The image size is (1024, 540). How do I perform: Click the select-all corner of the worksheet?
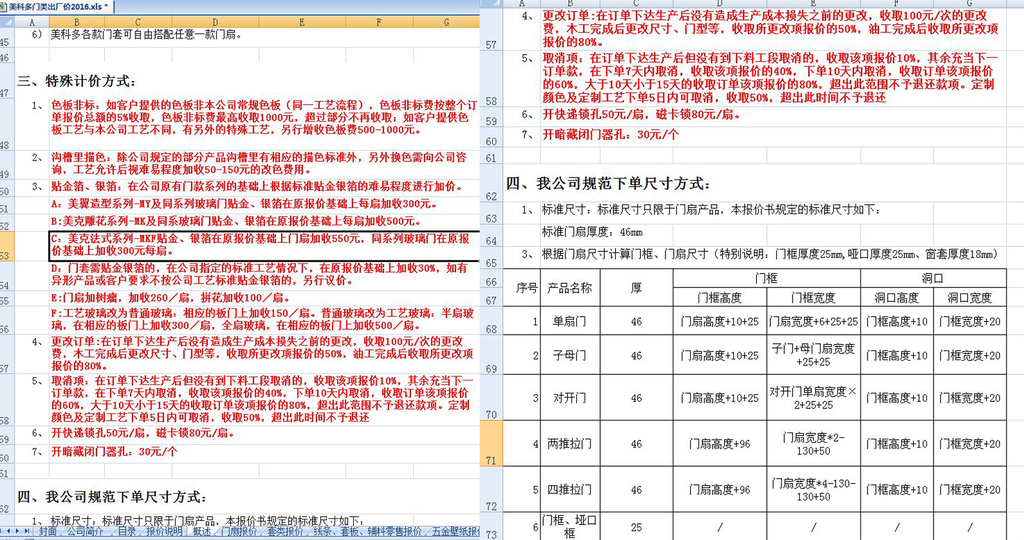[x=7, y=22]
